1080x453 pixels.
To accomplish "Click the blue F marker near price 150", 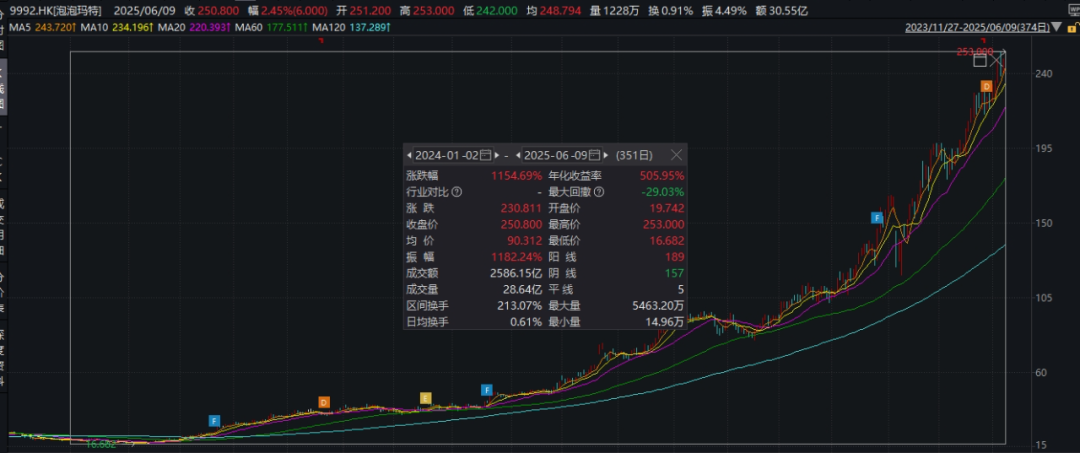I will [x=877, y=217].
